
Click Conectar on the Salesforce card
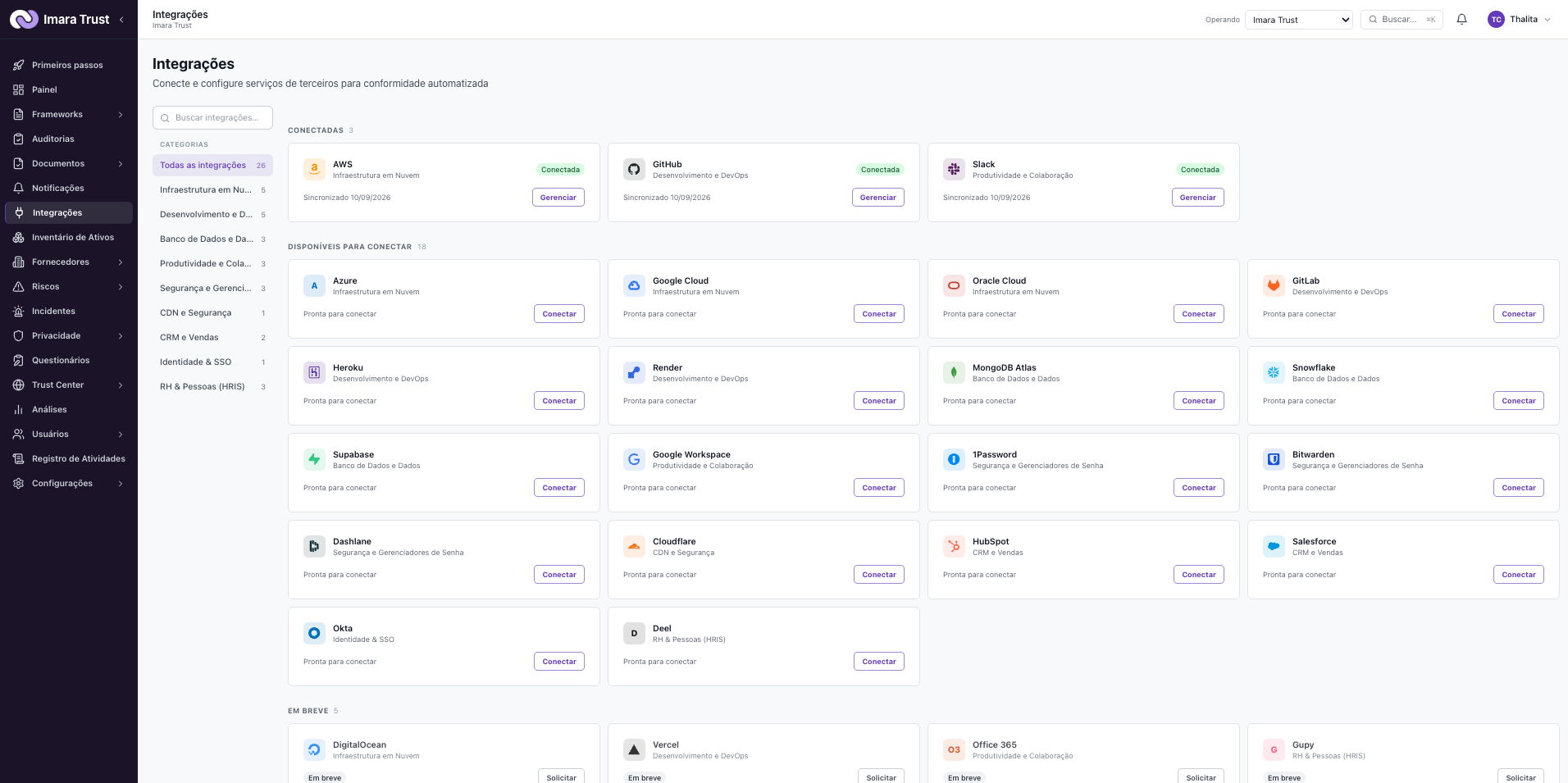1519,575
